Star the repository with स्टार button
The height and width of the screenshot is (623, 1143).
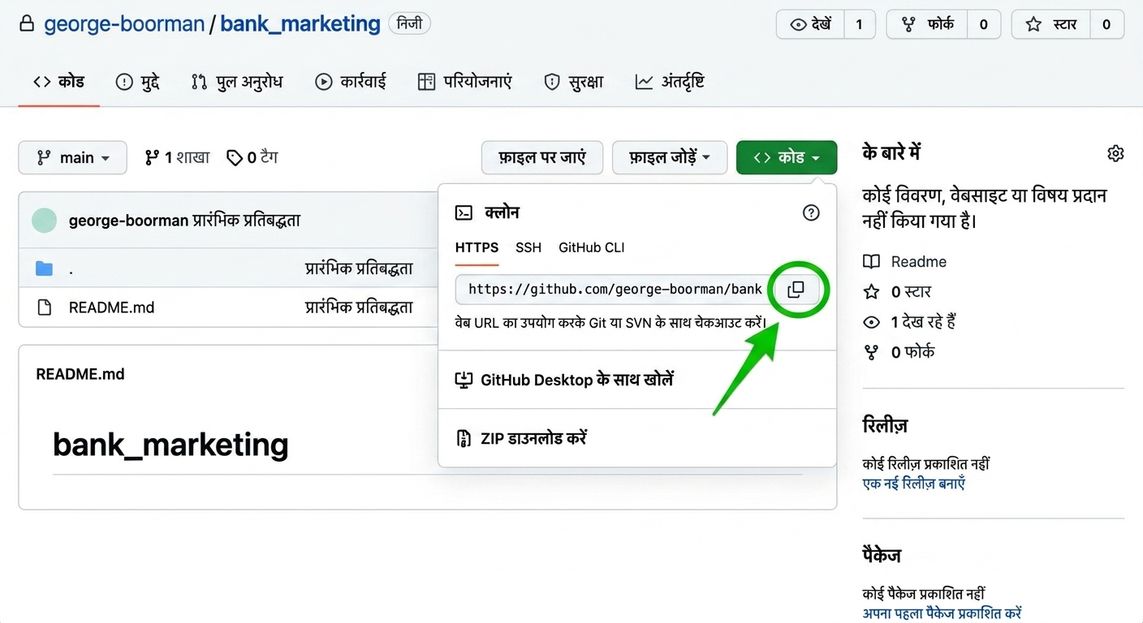coord(1050,24)
